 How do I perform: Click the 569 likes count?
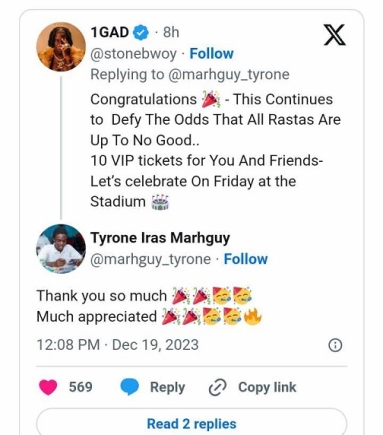click(80, 387)
